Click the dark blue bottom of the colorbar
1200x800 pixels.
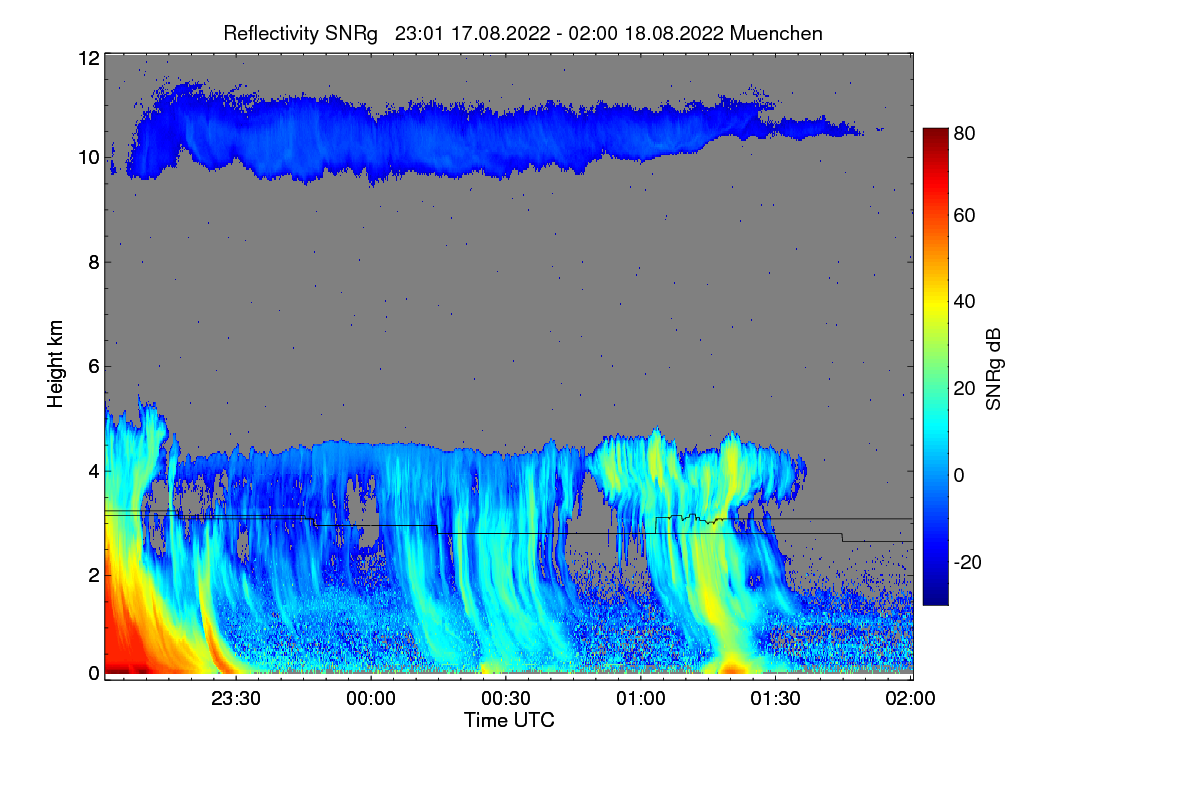[935, 597]
